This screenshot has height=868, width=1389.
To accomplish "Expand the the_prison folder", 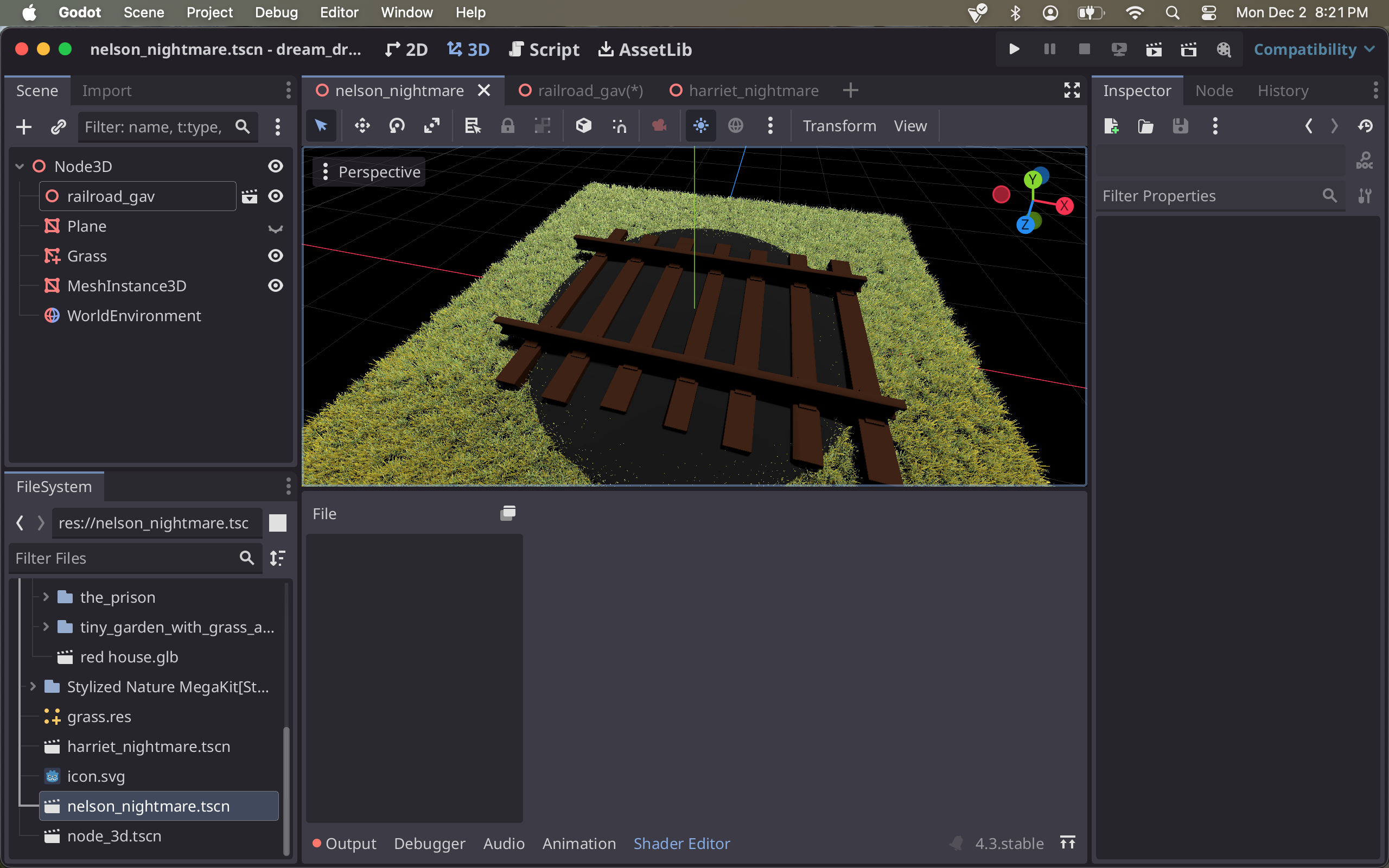I will click(x=47, y=597).
